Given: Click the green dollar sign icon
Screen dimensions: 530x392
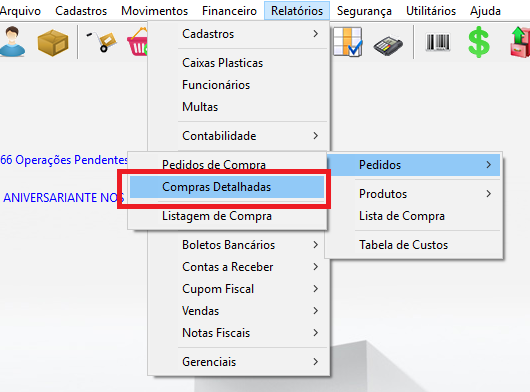Looking at the screenshot, I should coord(479,43).
